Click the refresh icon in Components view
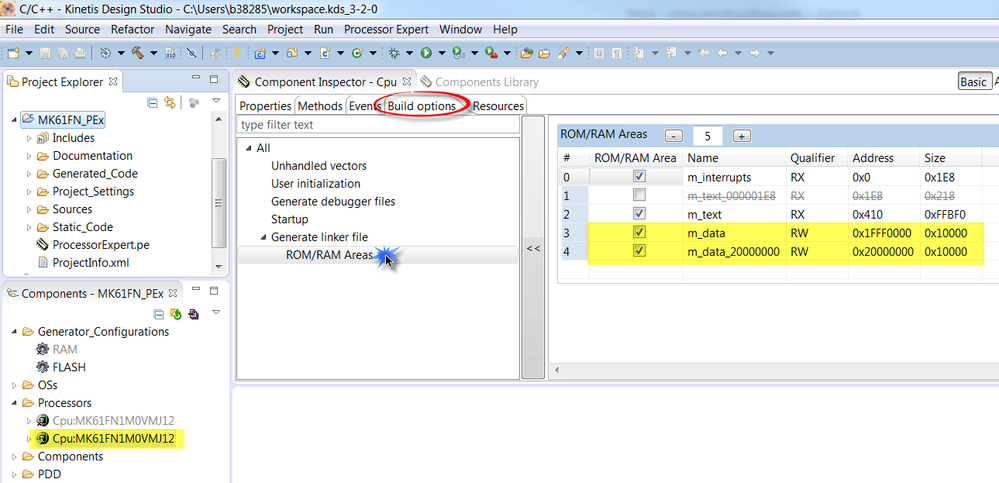The width and height of the screenshot is (999, 483). pyautogui.click(x=176, y=314)
